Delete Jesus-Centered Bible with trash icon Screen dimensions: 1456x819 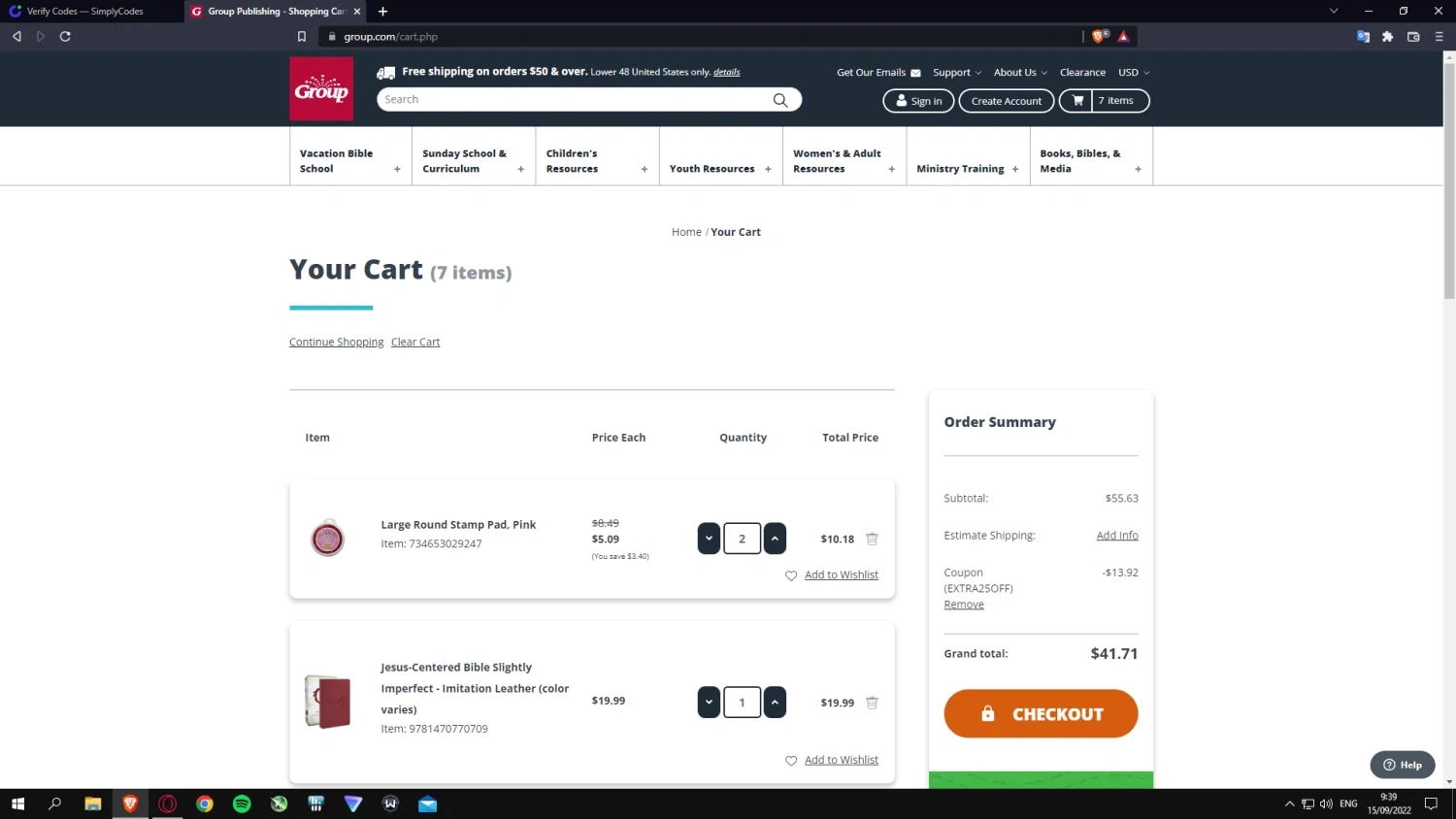coord(872,703)
